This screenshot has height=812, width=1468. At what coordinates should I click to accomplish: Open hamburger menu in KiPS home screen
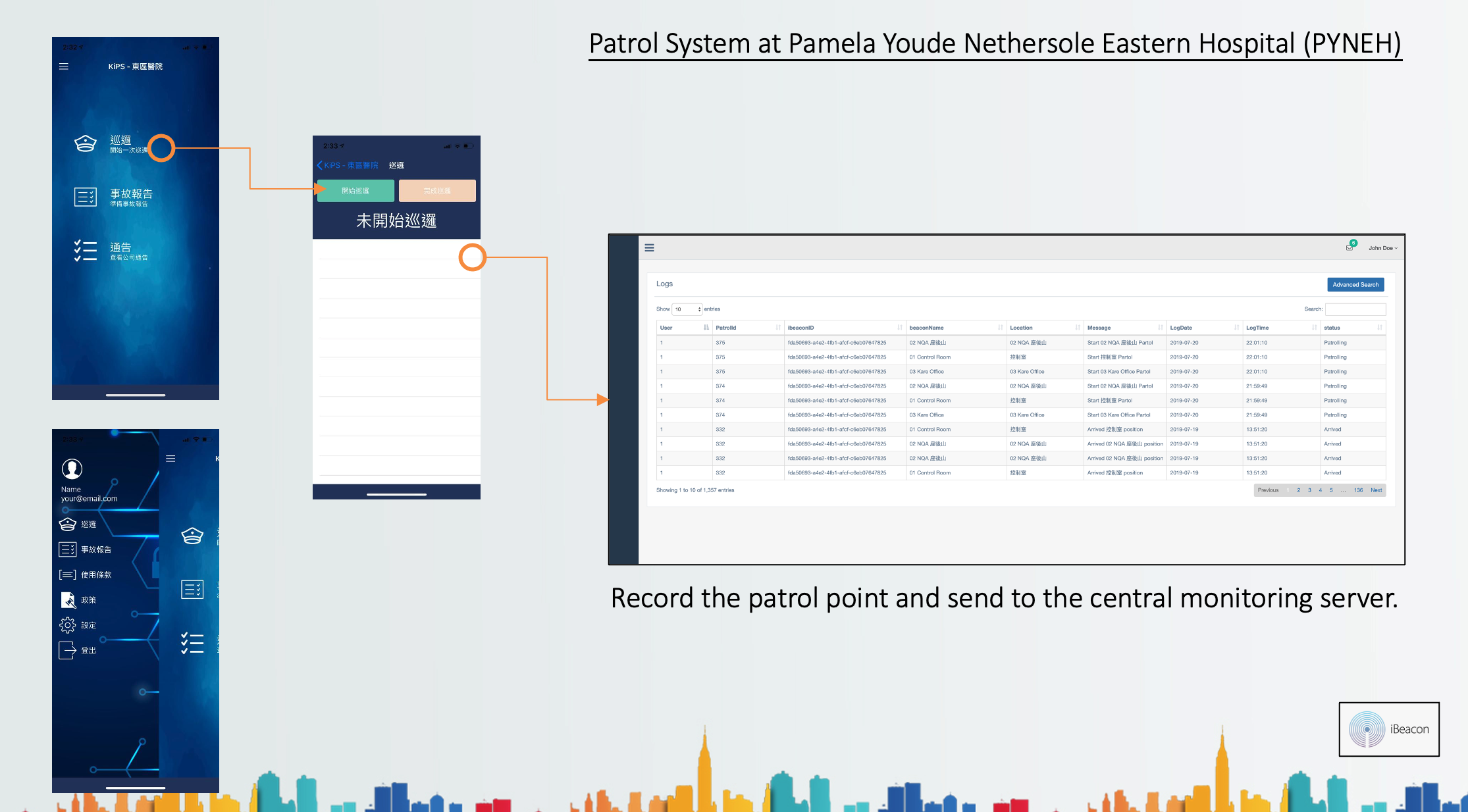pos(64,66)
